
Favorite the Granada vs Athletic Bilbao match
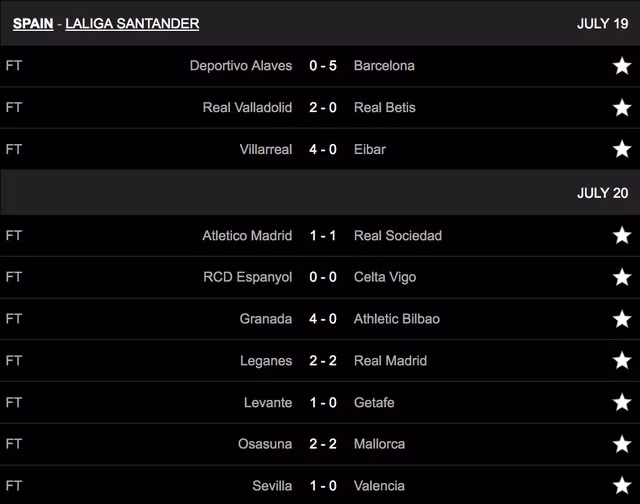(622, 319)
